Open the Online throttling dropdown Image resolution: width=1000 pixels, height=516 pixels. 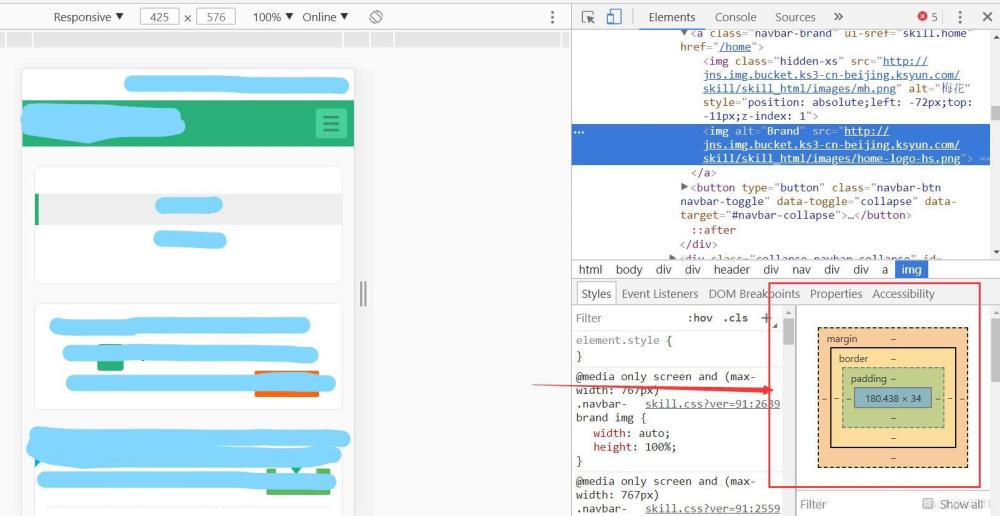click(x=325, y=17)
